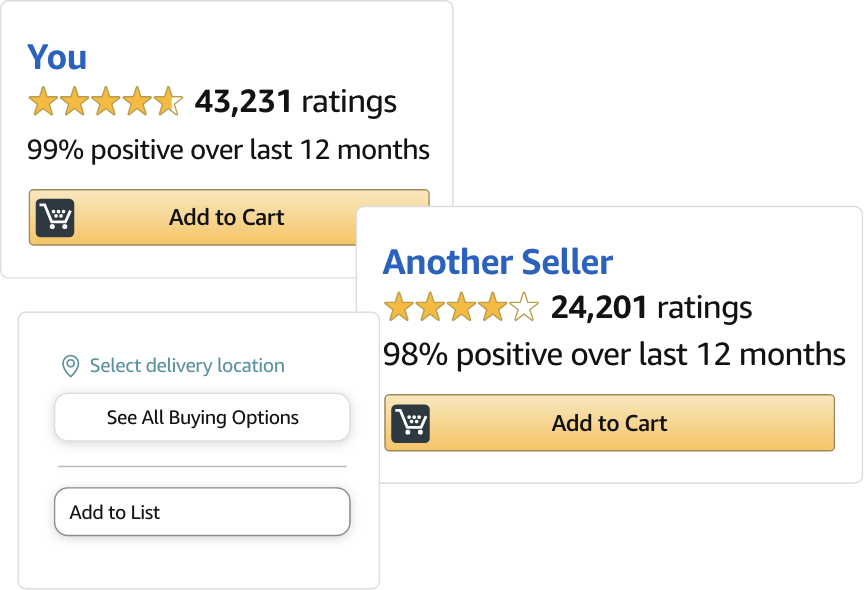Open Another Seller's page
This screenshot has width=864, height=590.
tap(498, 261)
